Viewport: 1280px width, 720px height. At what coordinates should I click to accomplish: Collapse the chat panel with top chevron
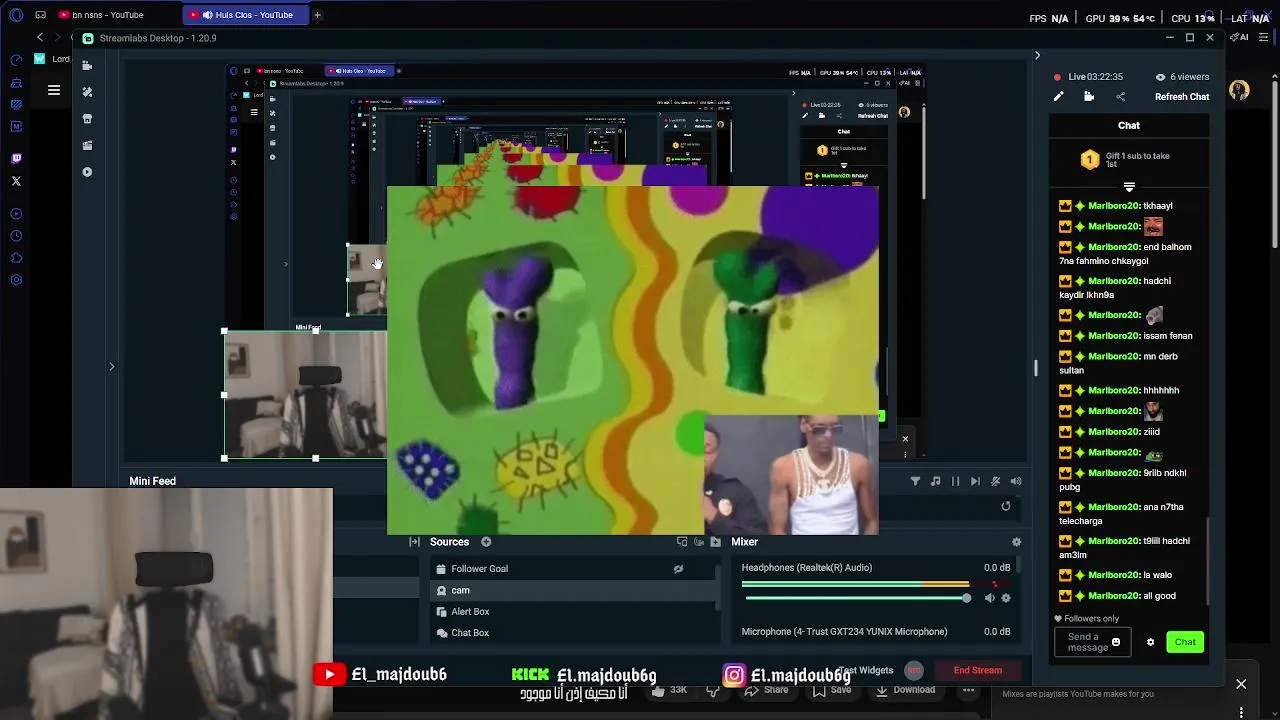coord(1037,55)
